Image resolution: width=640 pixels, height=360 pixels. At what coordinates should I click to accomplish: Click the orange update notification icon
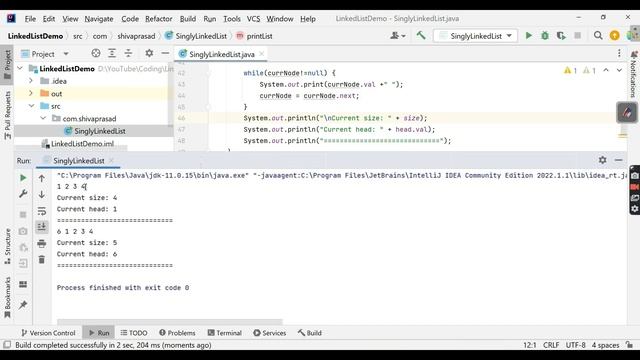pos(614,36)
